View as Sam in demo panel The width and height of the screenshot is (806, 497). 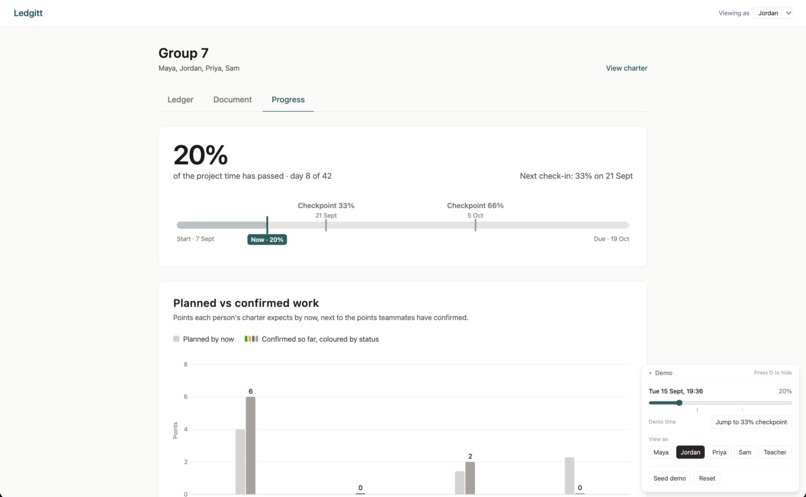(x=745, y=452)
